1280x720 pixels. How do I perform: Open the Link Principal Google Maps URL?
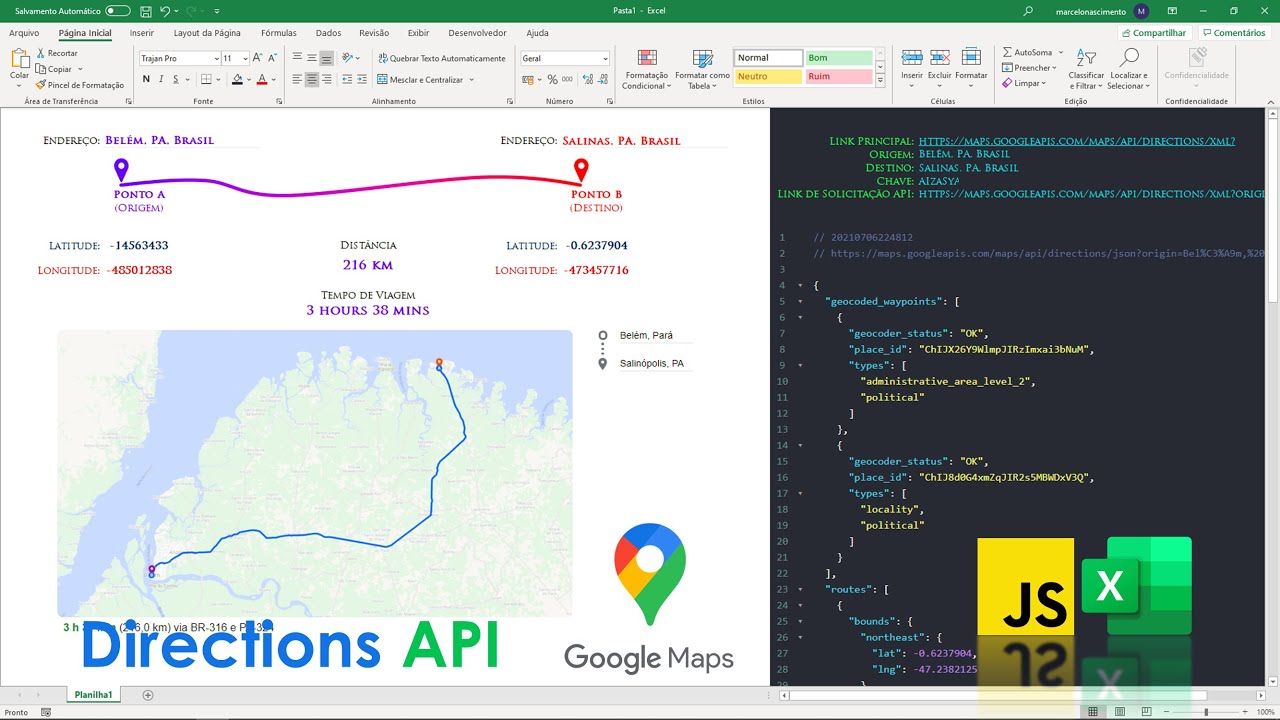point(1077,142)
